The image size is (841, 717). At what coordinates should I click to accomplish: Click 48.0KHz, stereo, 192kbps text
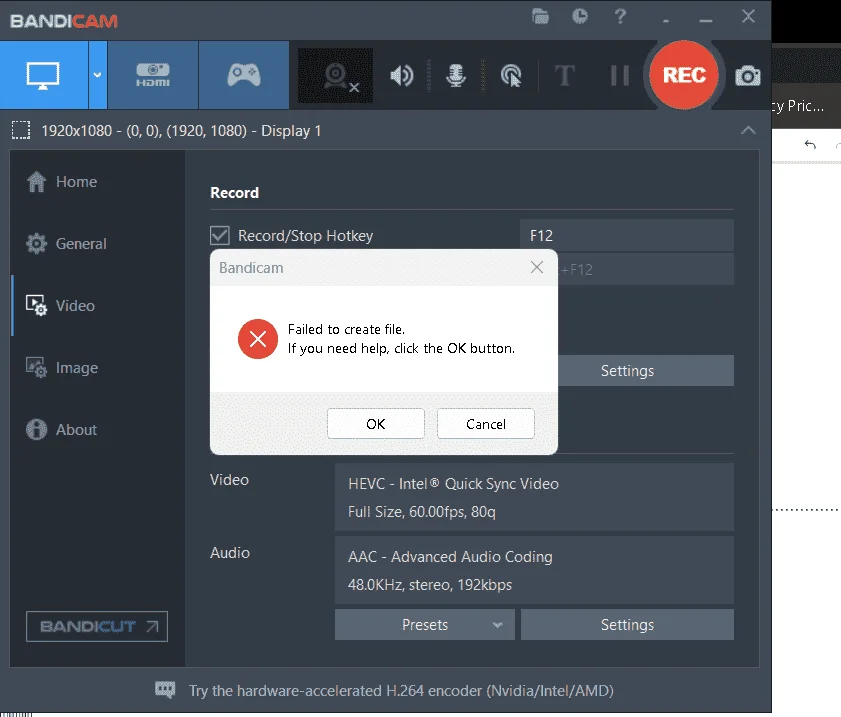(x=430, y=585)
